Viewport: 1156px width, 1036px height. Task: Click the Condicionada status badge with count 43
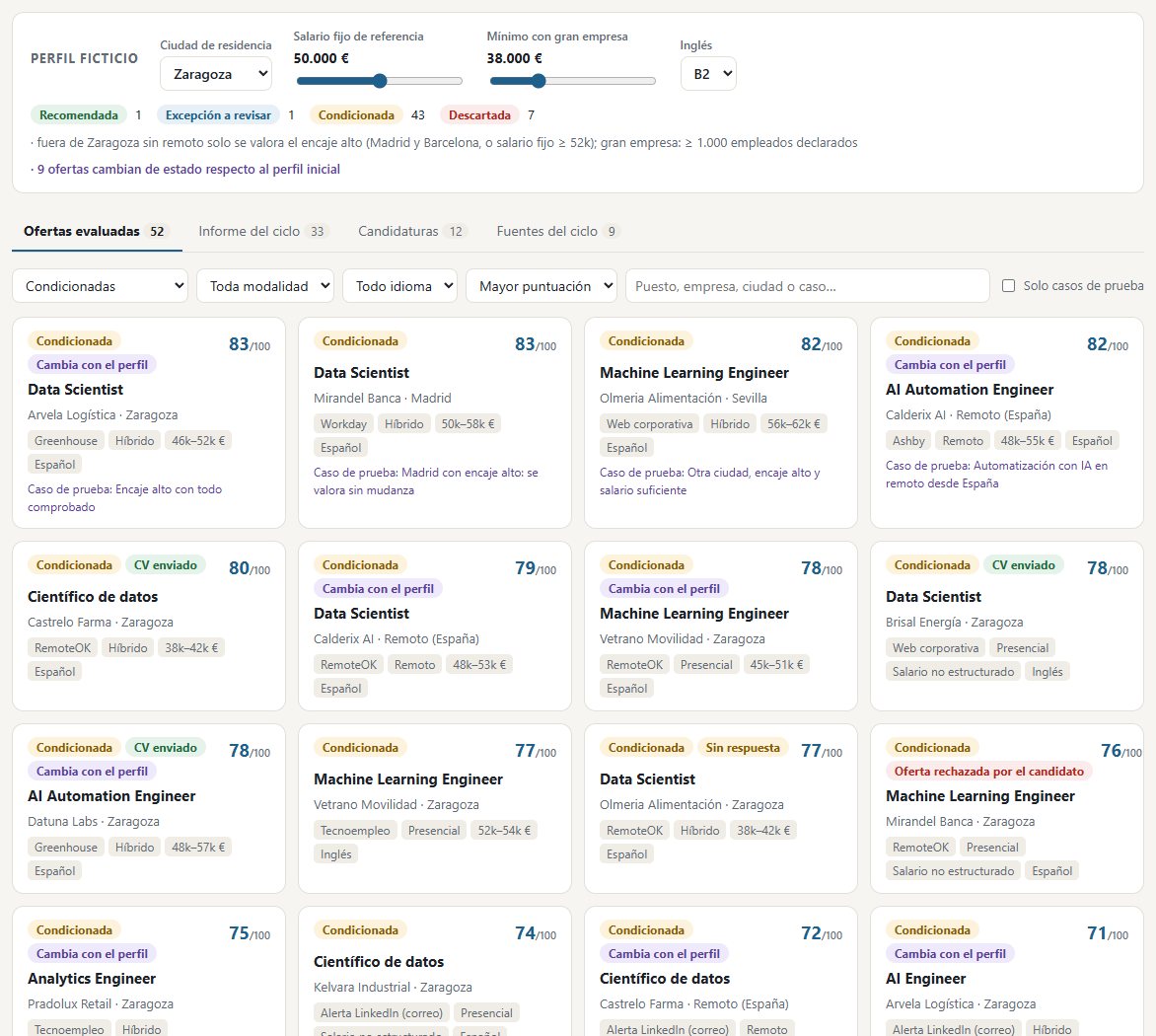356,115
